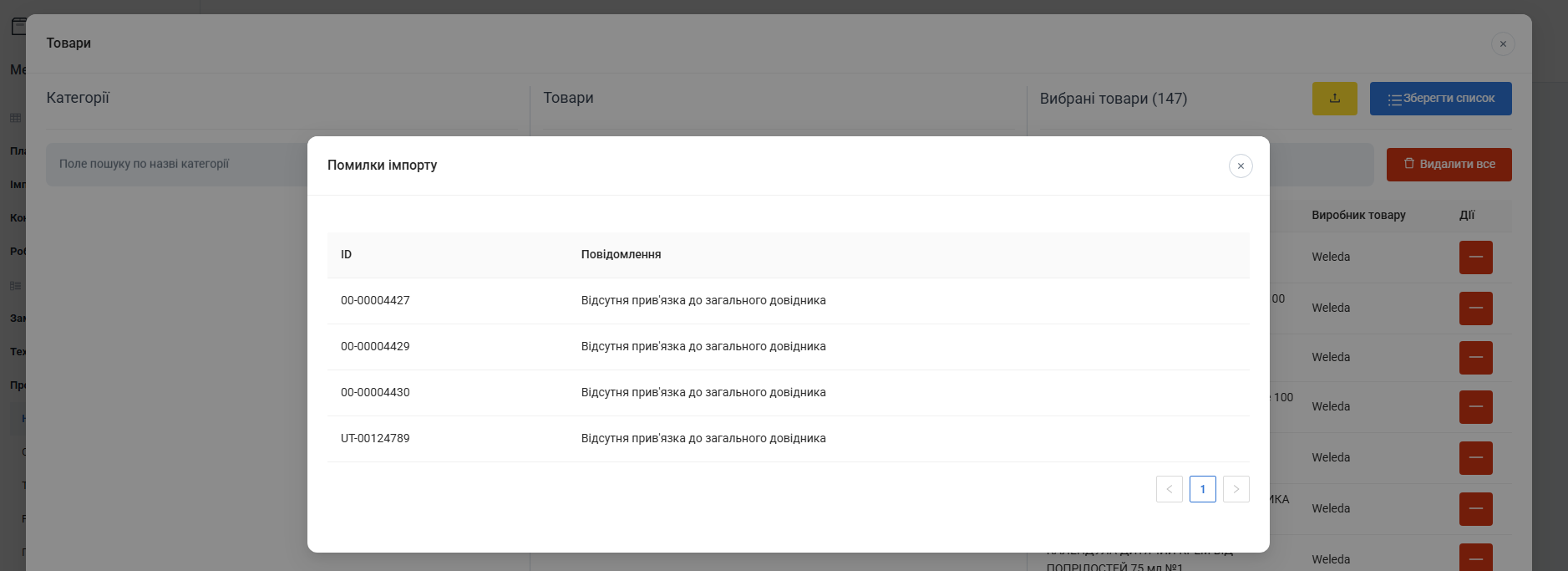Go to the previous errors page
This screenshot has width=1568, height=571.
(x=1169, y=489)
